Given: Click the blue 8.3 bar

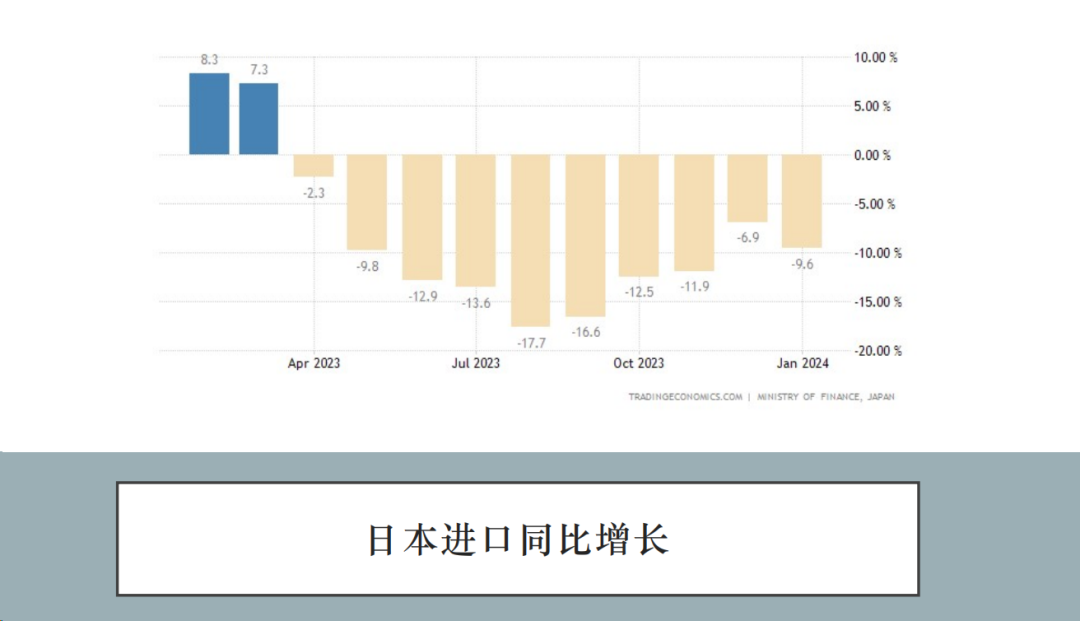Looking at the screenshot, I should (x=209, y=114).
